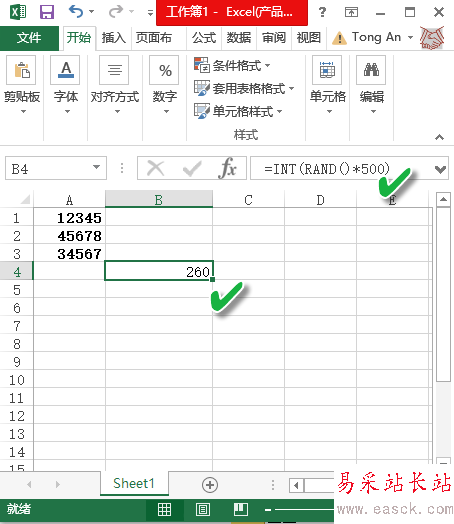The height and width of the screenshot is (524, 454).
Task: Click the Excel application logo icon
Action: (x=18, y=12)
